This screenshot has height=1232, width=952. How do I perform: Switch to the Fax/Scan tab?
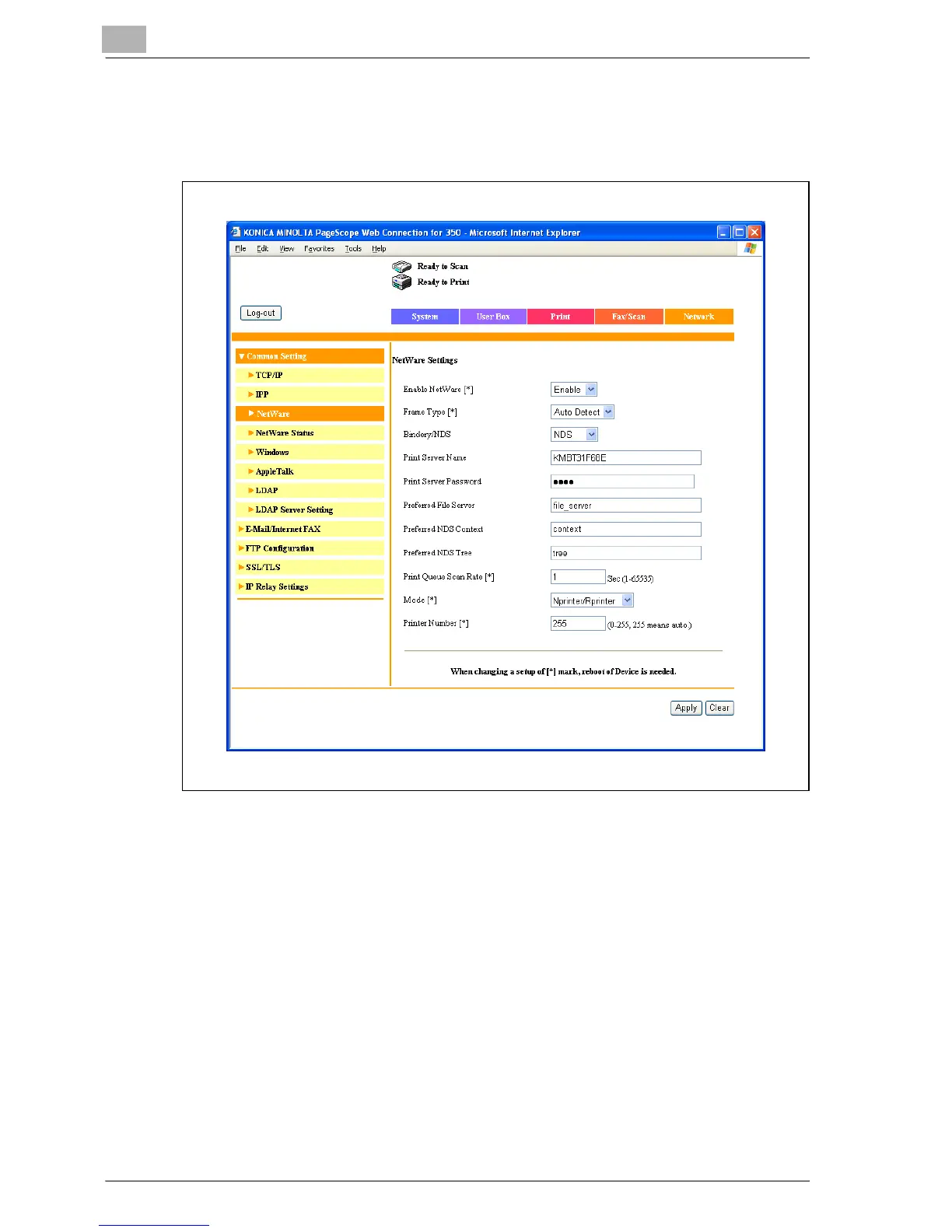(629, 317)
